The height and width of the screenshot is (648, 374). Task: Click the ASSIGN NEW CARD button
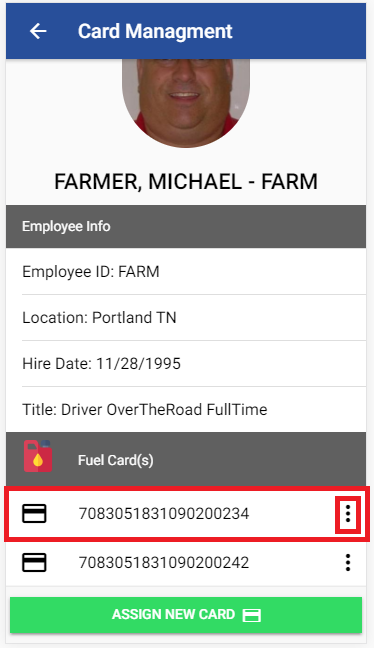point(186,615)
